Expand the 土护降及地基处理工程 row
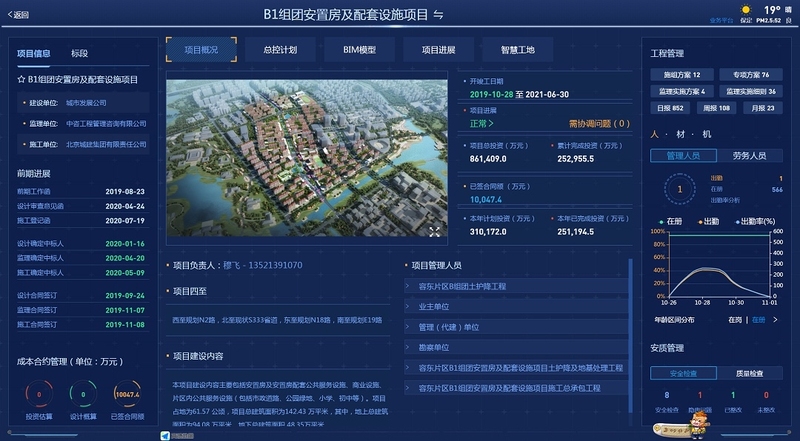This screenshot has height=441, width=800. click(x=516, y=368)
